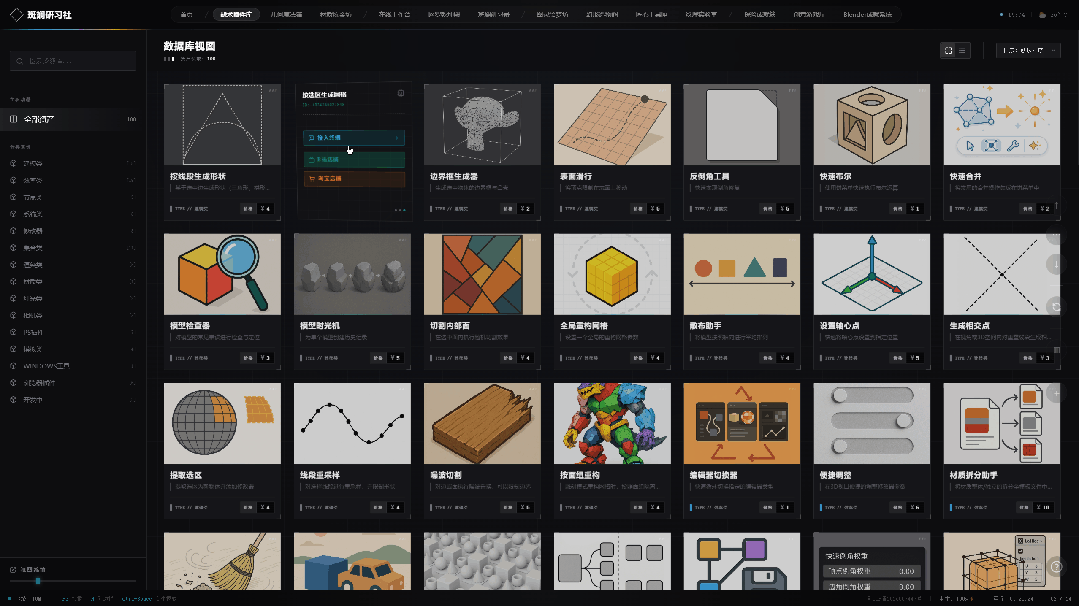Focus the sidebar search field
Screen dimensions: 1079x606
click(x=73, y=61)
